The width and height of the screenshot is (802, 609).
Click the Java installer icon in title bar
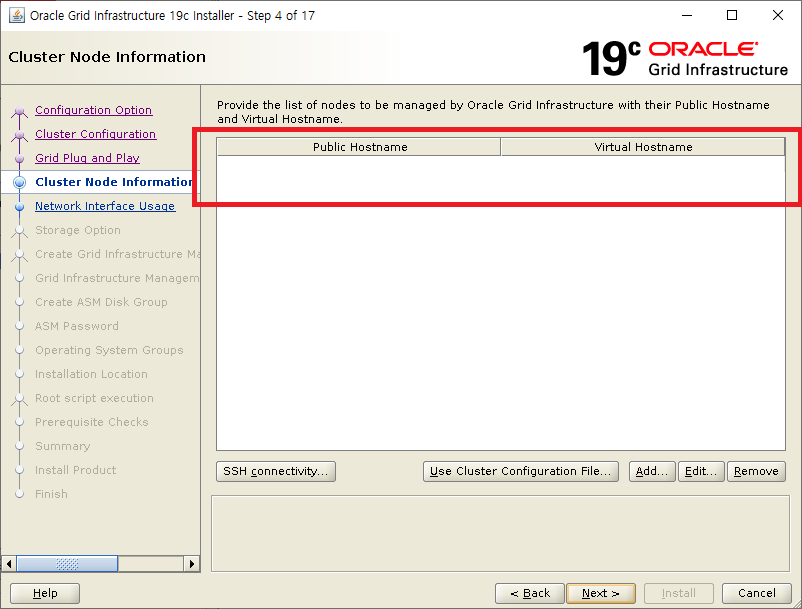[x=17, y=15]
